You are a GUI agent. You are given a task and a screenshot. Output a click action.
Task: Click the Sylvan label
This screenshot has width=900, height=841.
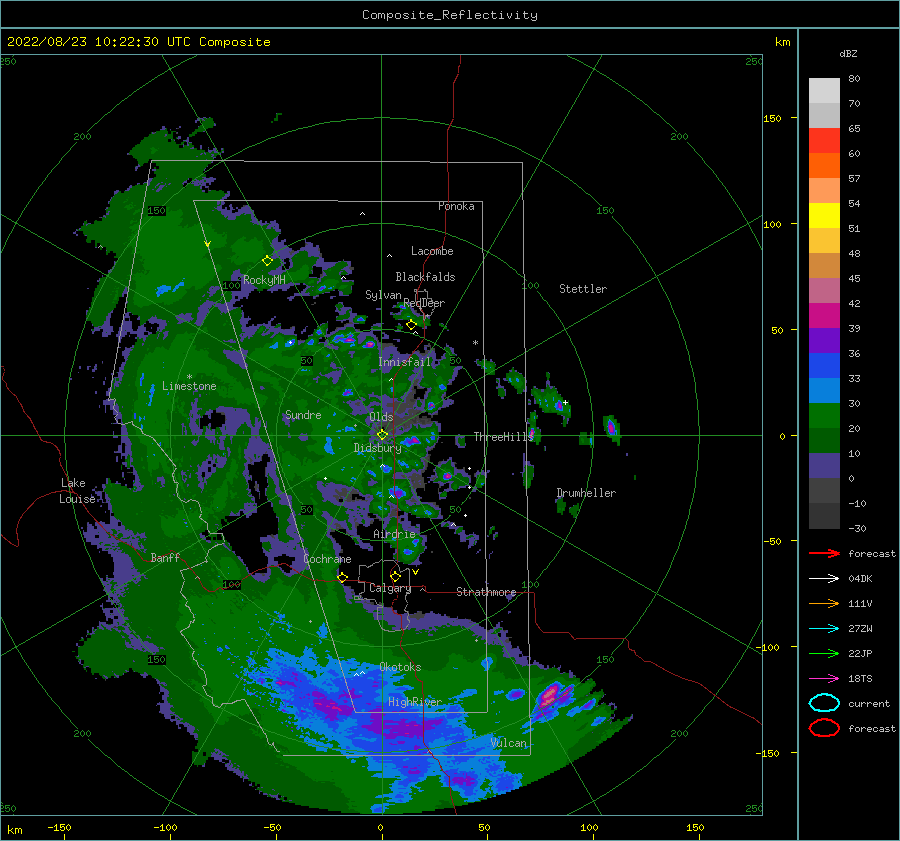pyautogui.click(x=383, y=295)
